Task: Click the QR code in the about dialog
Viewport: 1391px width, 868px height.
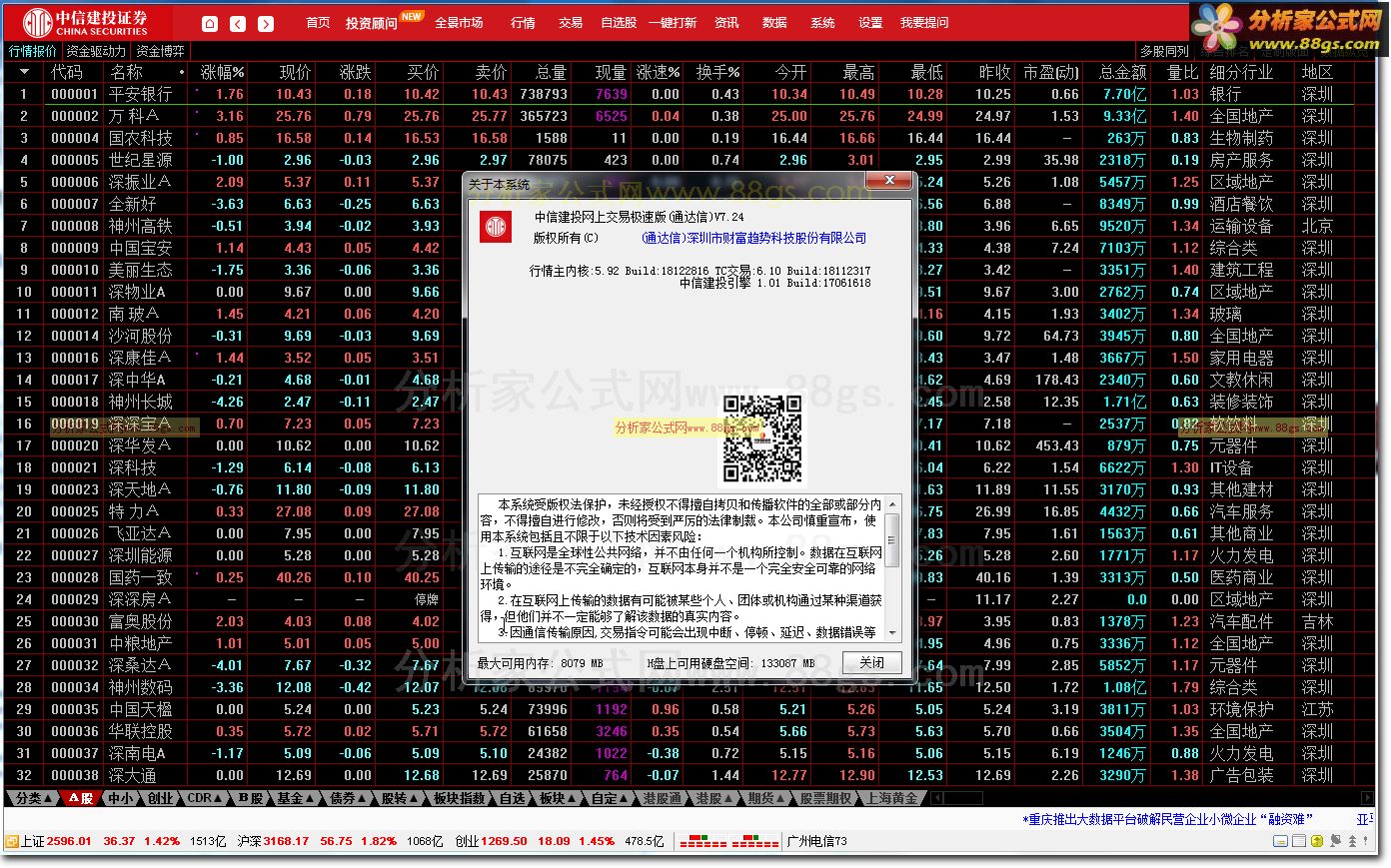Action: click(x=763, y=438)
